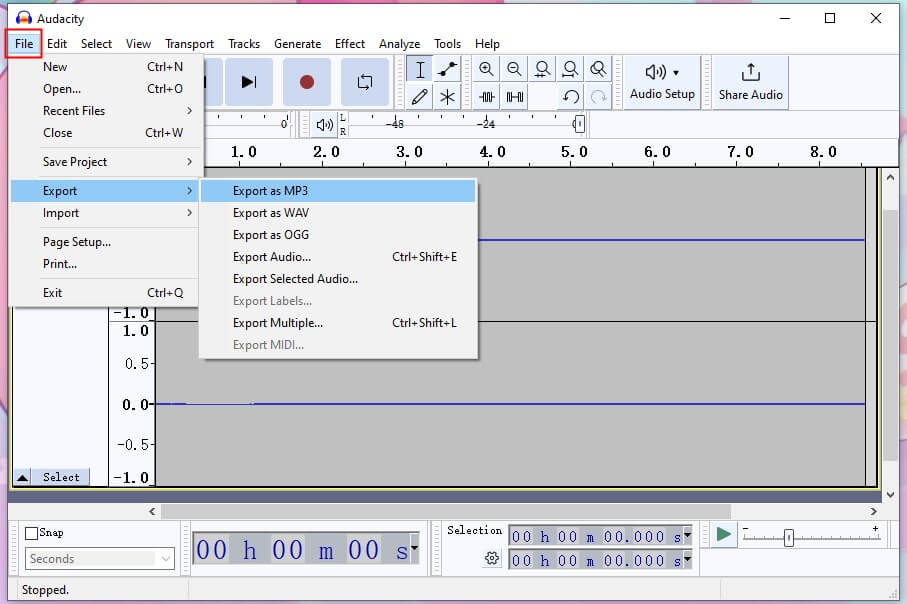Screen dimensions: 907x604
Task: Click the Play-at-Speed green button
Action: coord(723,534)
